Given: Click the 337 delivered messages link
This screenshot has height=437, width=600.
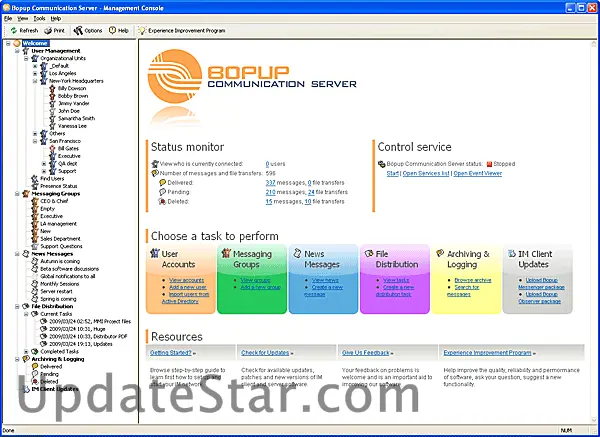Looking at the screenshot, I should tap(271, 183).
